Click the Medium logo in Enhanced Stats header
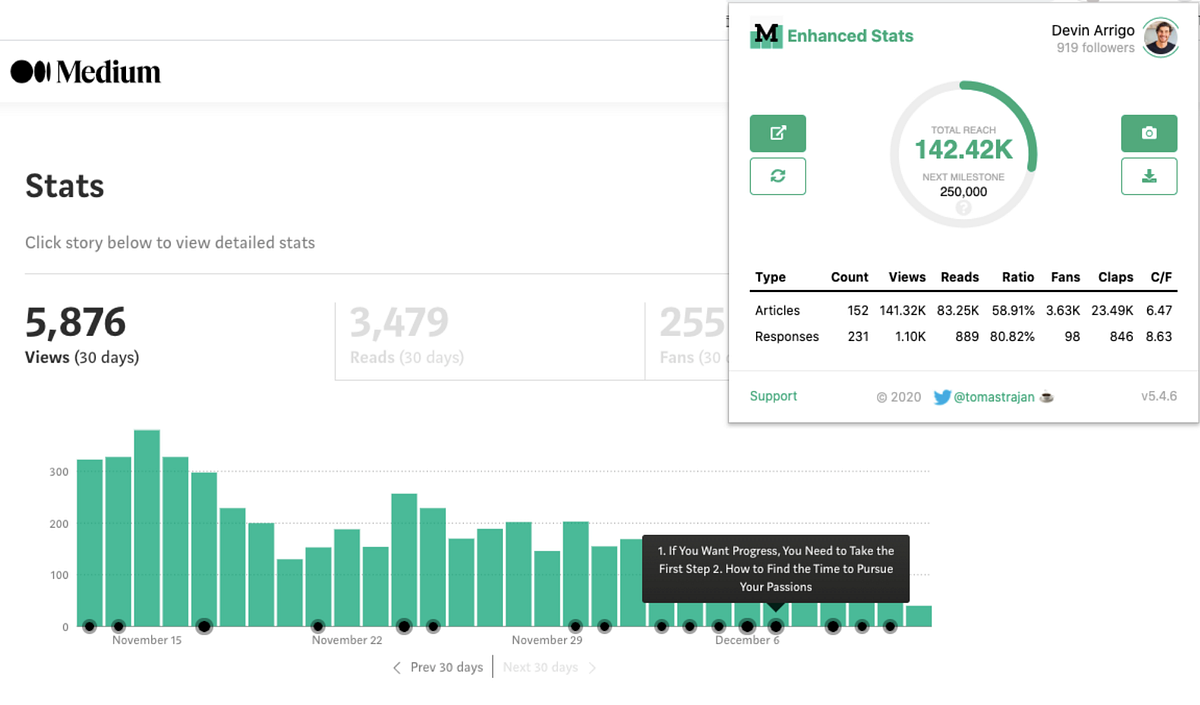 click(x=765, y=36)
